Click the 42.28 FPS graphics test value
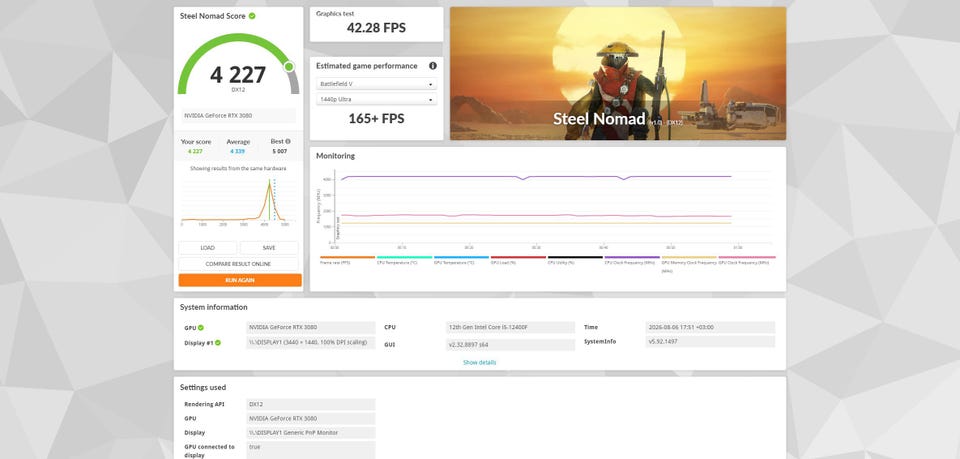Image resolution: width=960 pixels, height=459 pixels. pyautogui.click(x=376, y=28)
